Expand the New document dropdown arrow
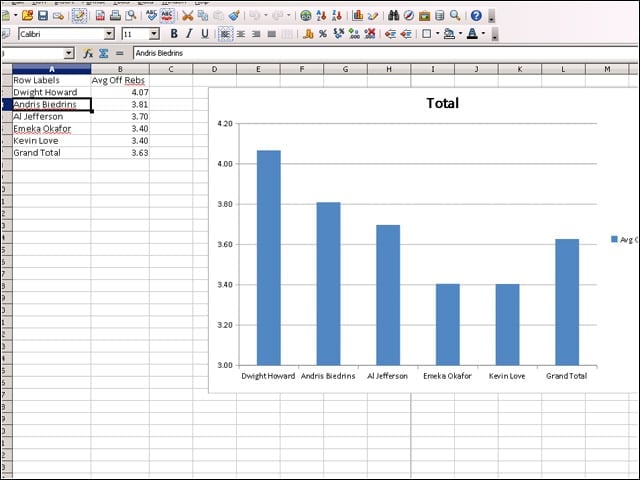Viewport: 640px width, 480px height. (x=16, y=16)
